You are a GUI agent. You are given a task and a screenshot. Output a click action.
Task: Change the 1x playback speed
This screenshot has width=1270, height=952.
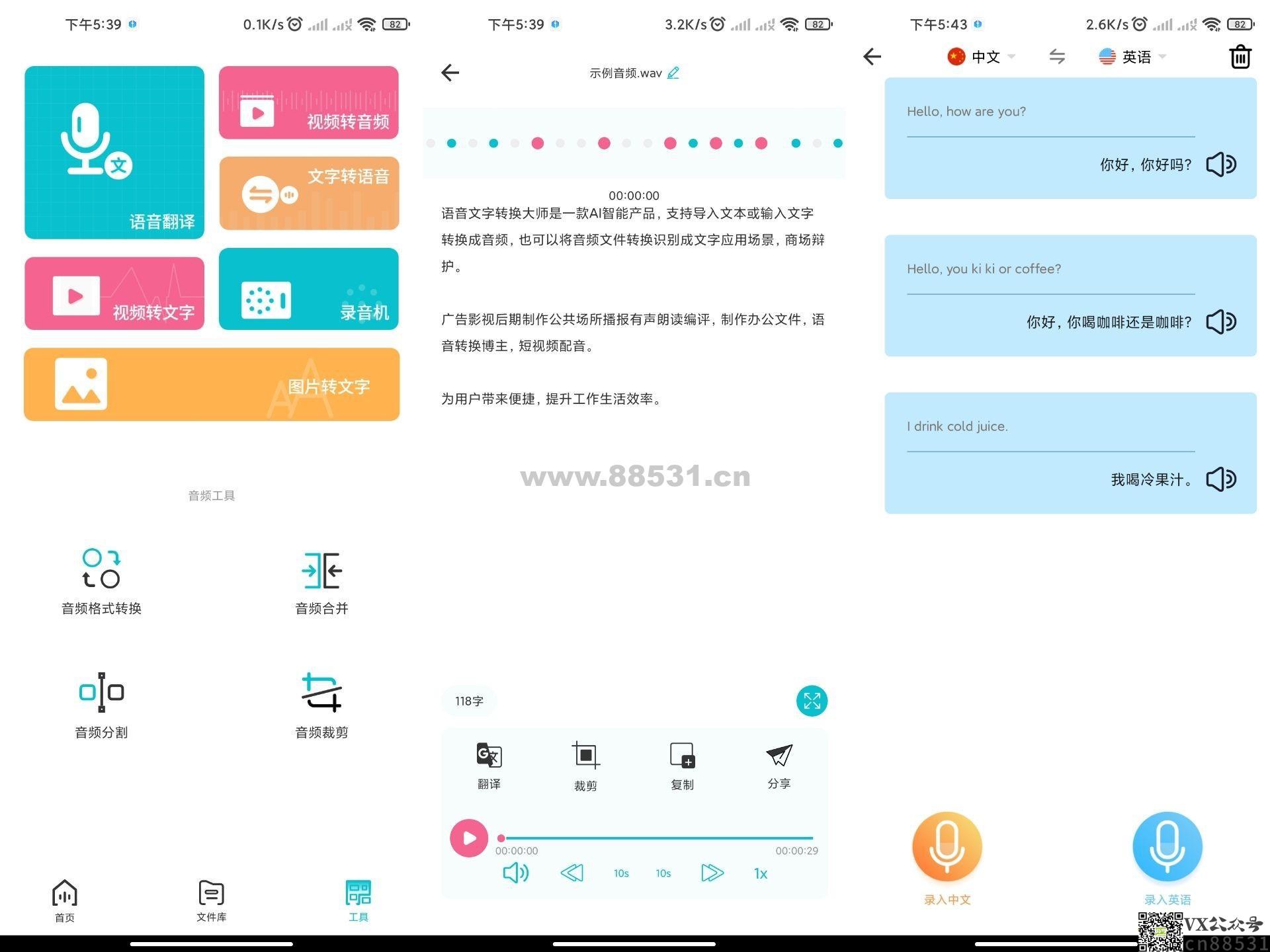[x=761, y=873]
